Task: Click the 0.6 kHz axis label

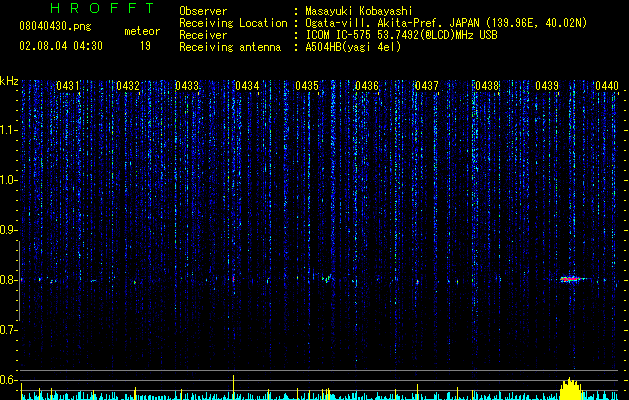Action: point(8,380)
